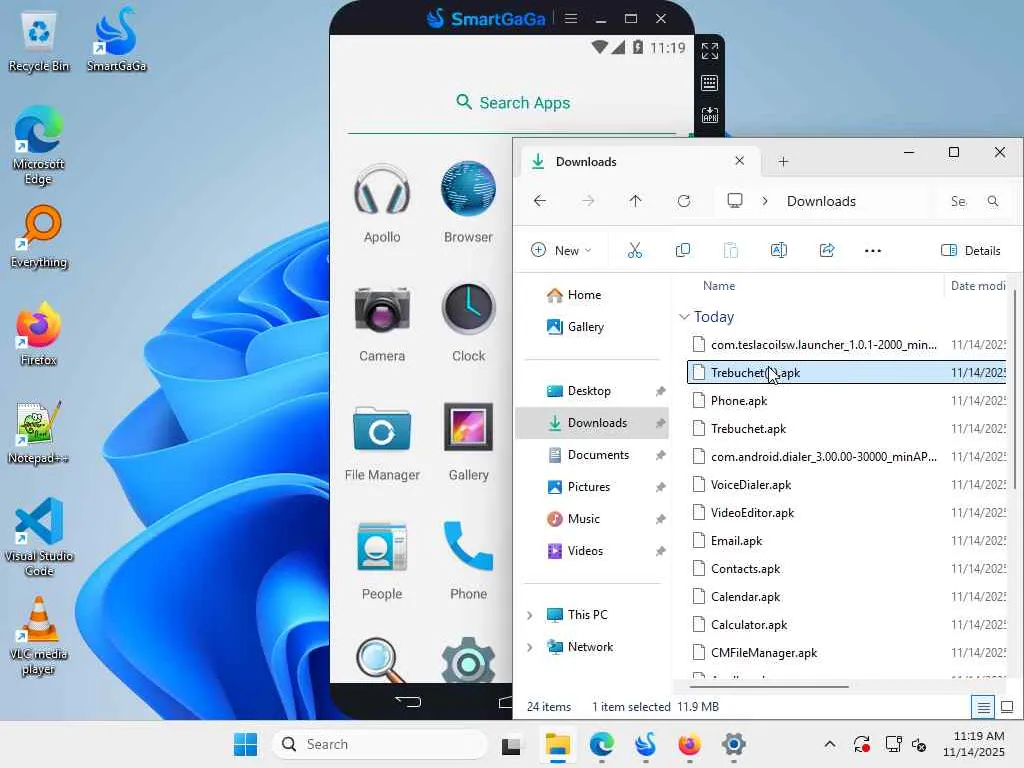Go up one folder level in Explorer
The image size is (1024, 768).
pos(635,201)
